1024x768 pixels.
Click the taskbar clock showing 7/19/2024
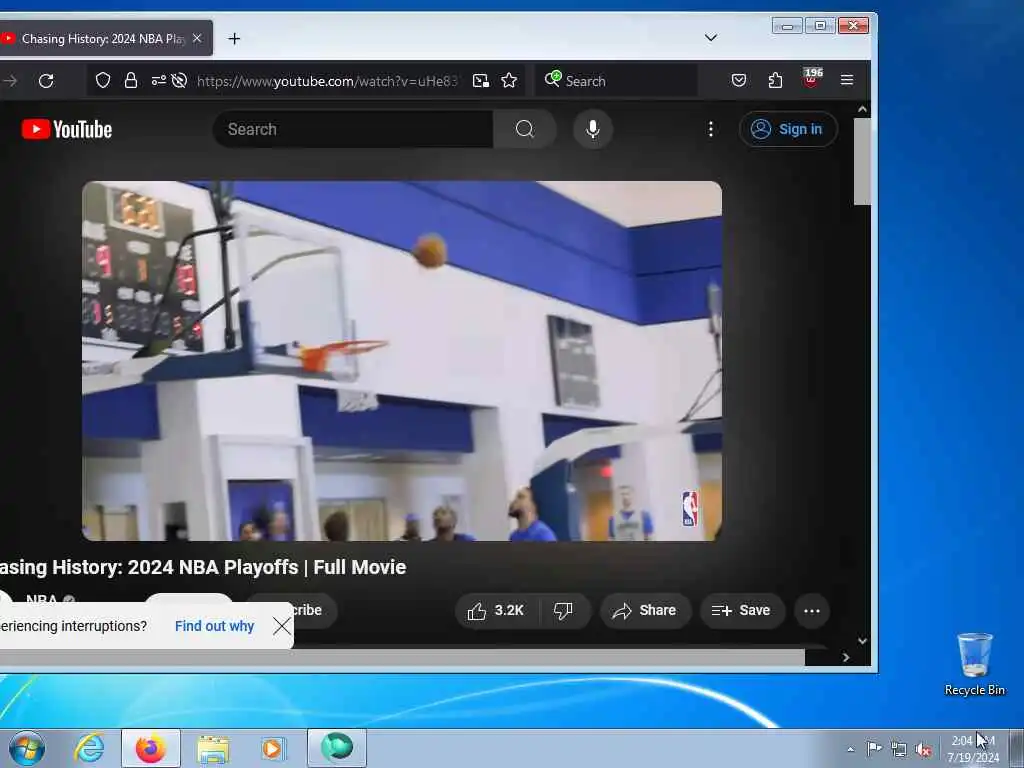click(x=973, y=749)
